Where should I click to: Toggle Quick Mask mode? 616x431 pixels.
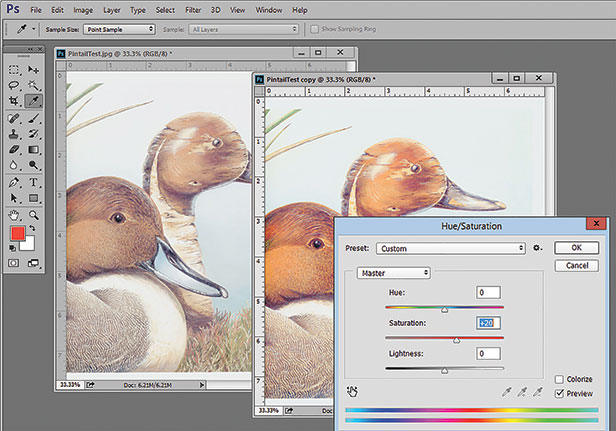tap(14, 263)
